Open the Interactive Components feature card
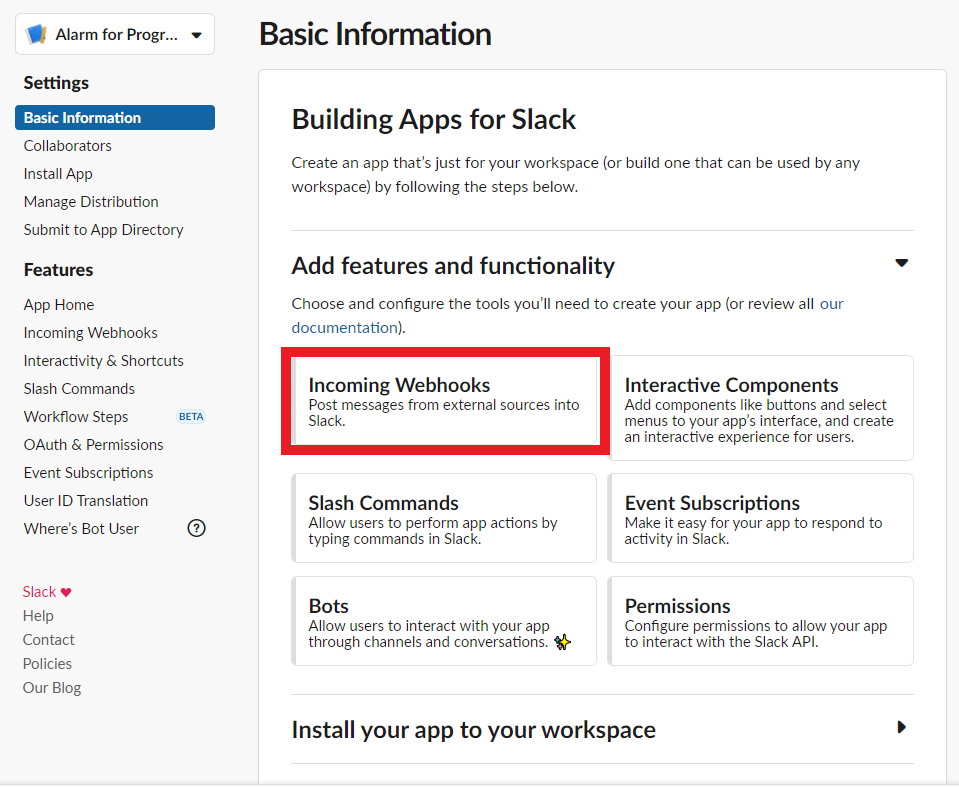 761,408
